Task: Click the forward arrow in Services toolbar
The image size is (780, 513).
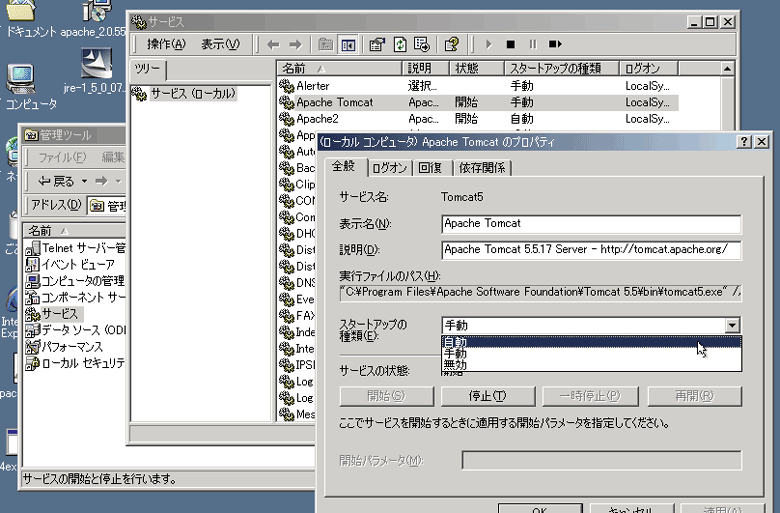Action: [x=295, y=45]
